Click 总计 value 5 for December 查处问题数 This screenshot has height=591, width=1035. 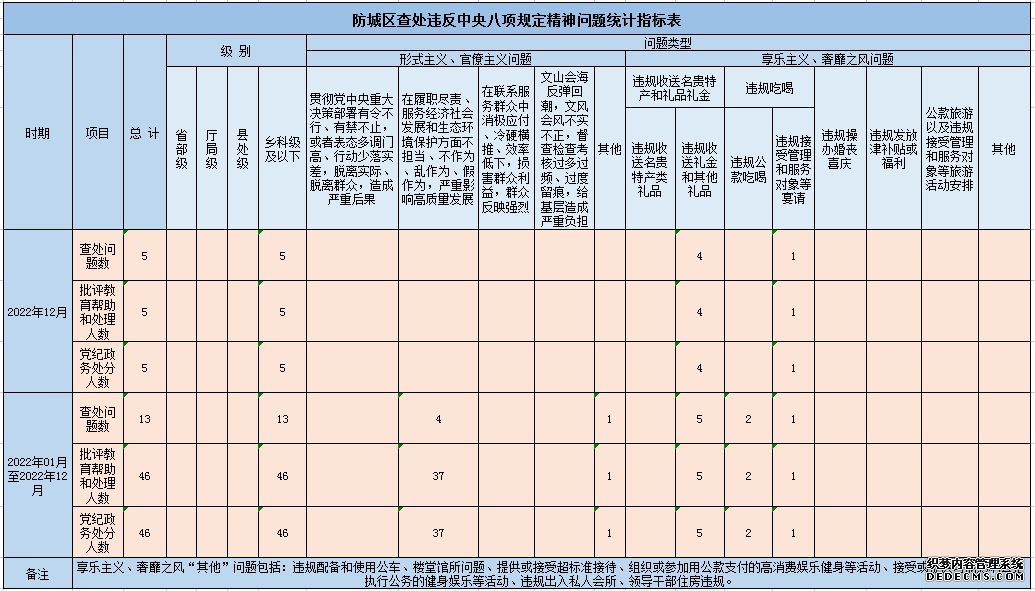point(145,255)
